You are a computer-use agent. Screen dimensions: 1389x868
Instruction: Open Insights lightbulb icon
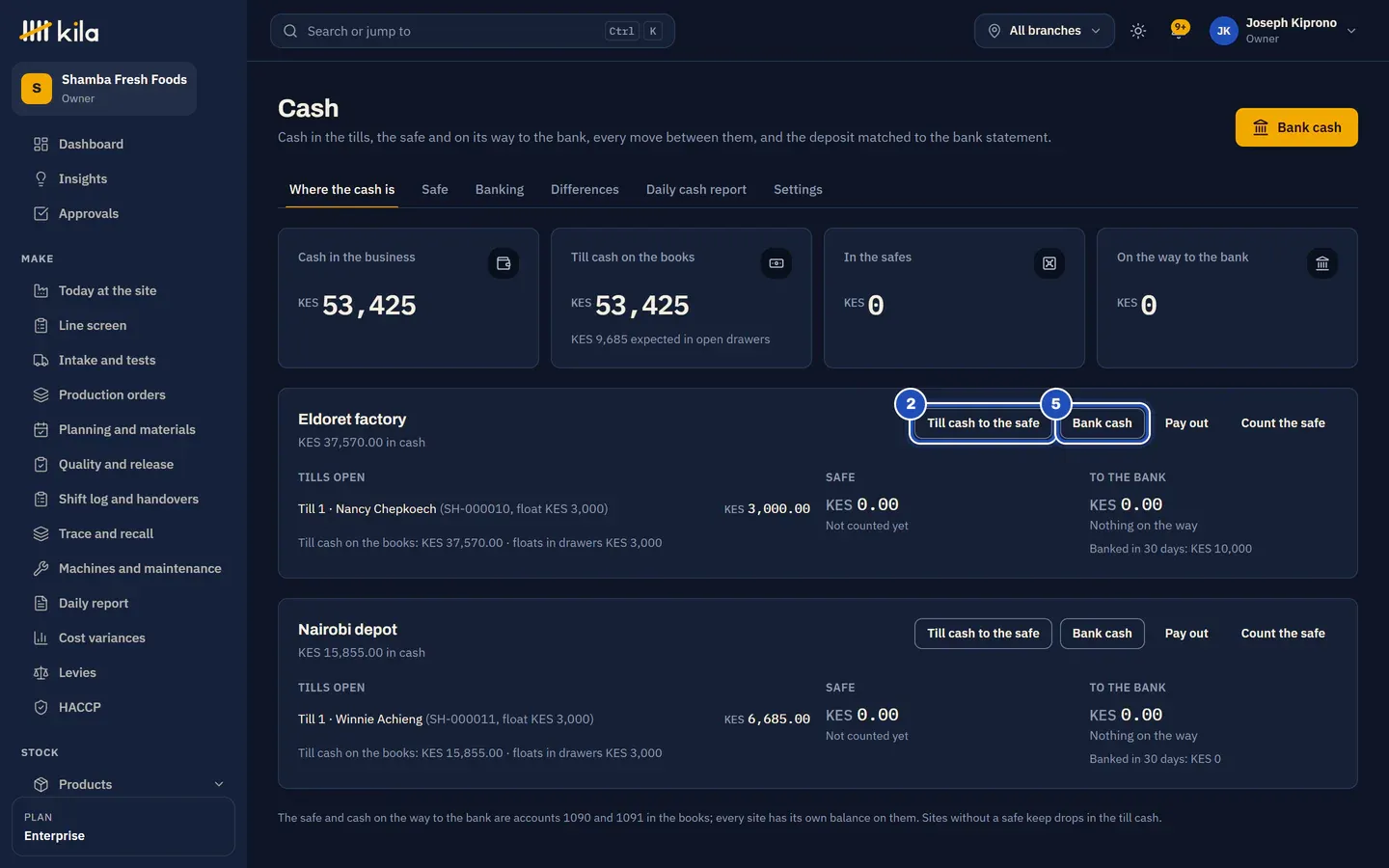click(x=41, y=178)
